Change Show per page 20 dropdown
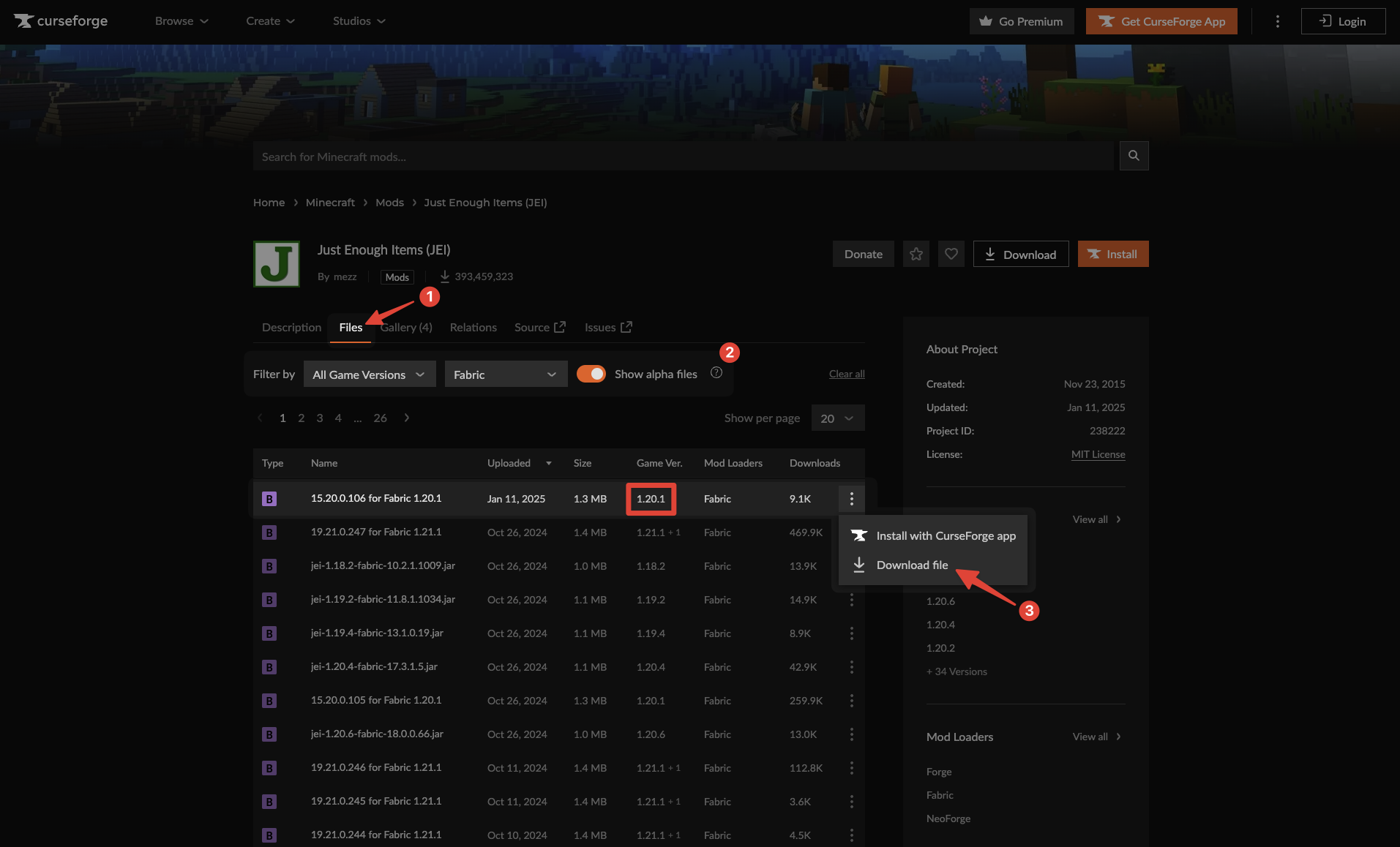The width and height of the screenshot is (1400, 847). point(838,418)
